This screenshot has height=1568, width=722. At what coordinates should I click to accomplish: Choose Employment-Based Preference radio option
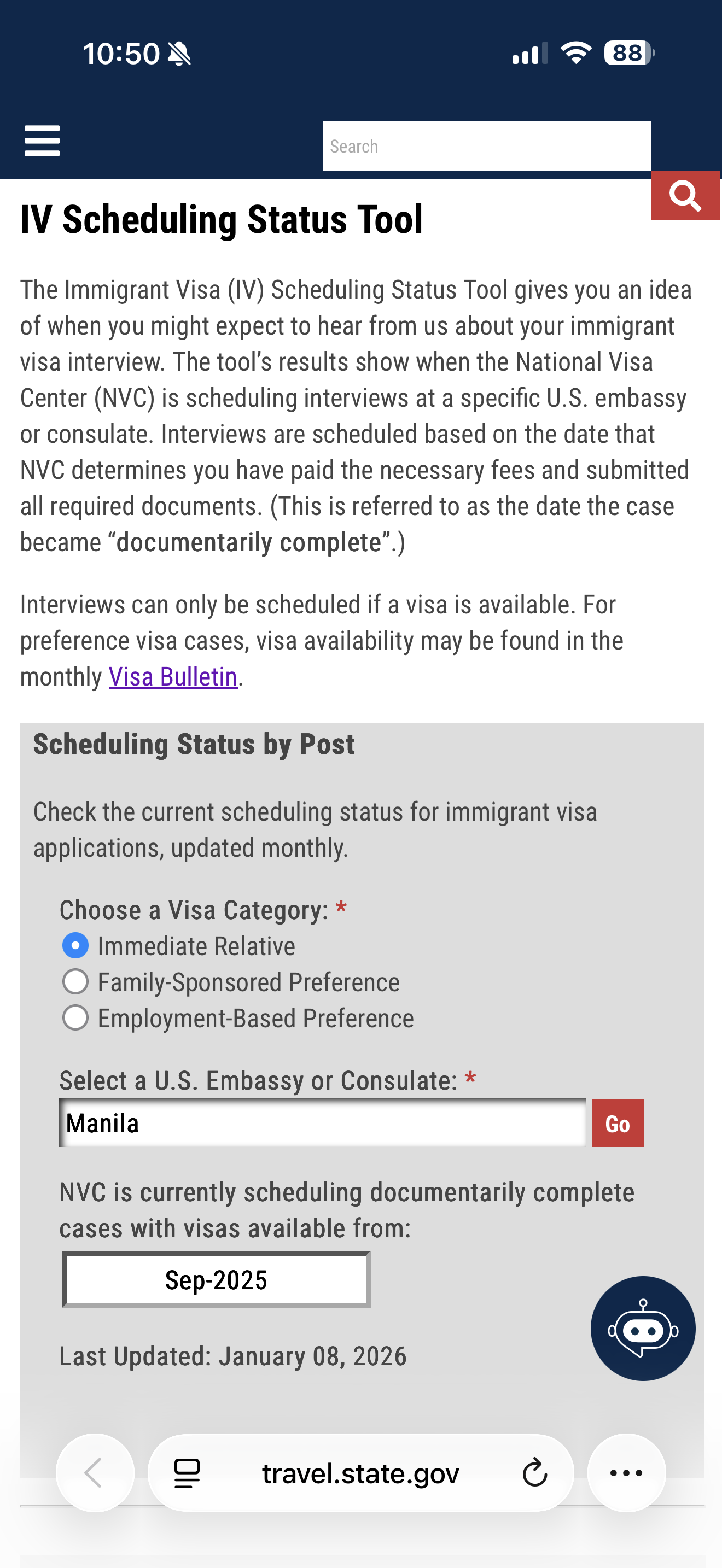pyautogui.click(x=75, y=1018)
